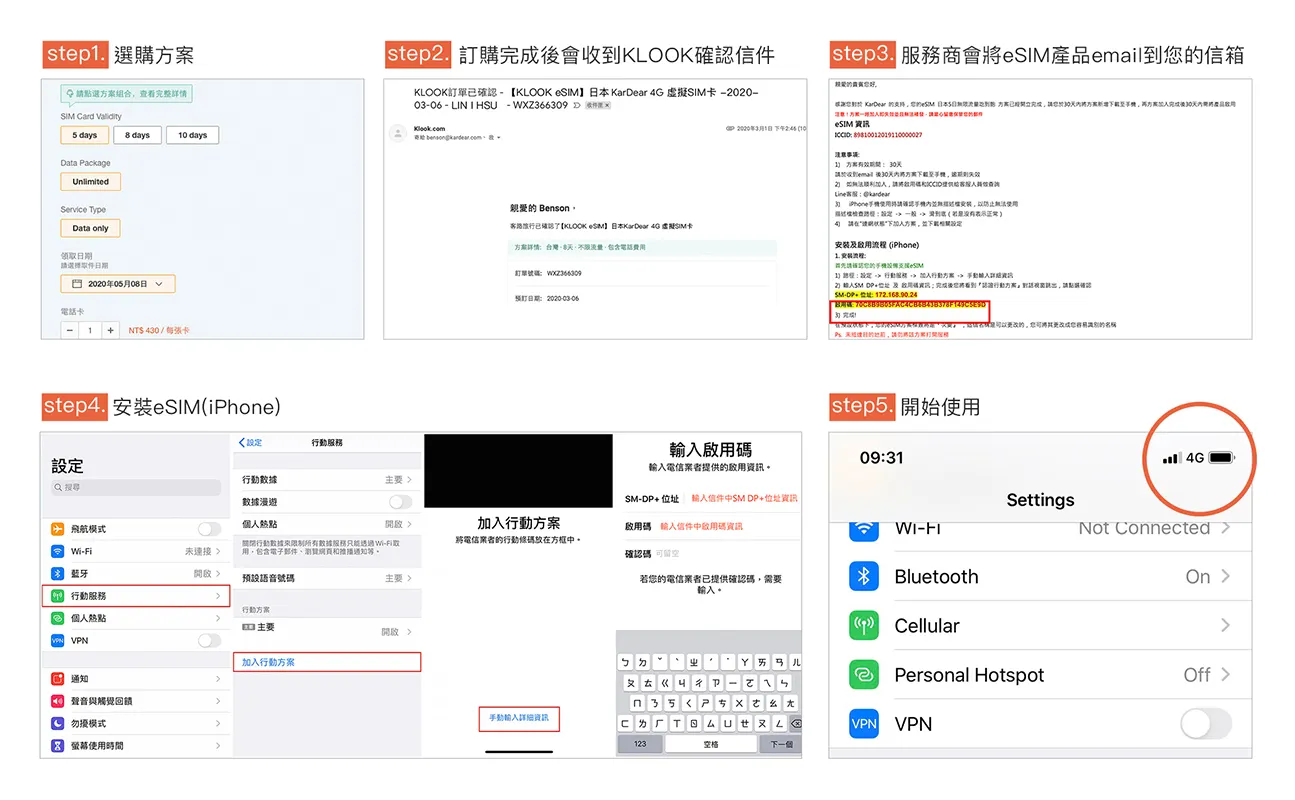Tap the 手動輸入詳細資訊 link

(519, 718)
